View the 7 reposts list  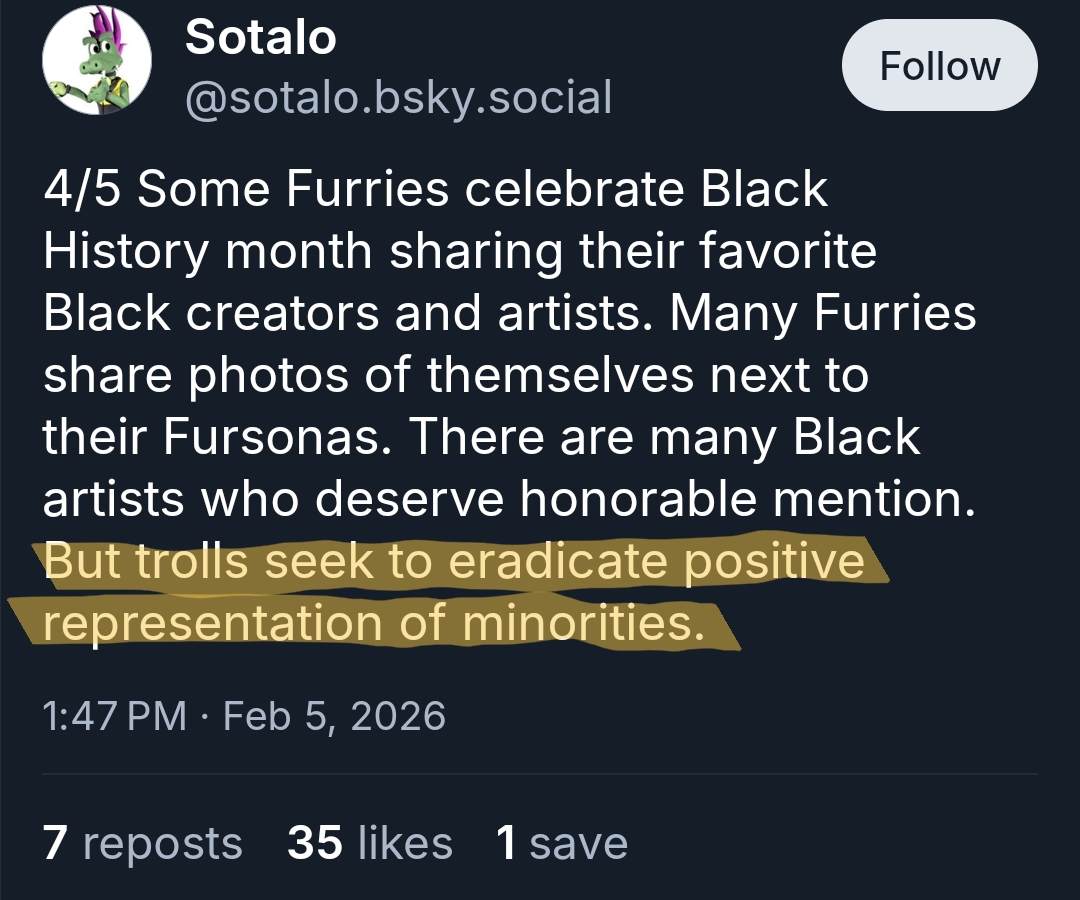point(143,842)
